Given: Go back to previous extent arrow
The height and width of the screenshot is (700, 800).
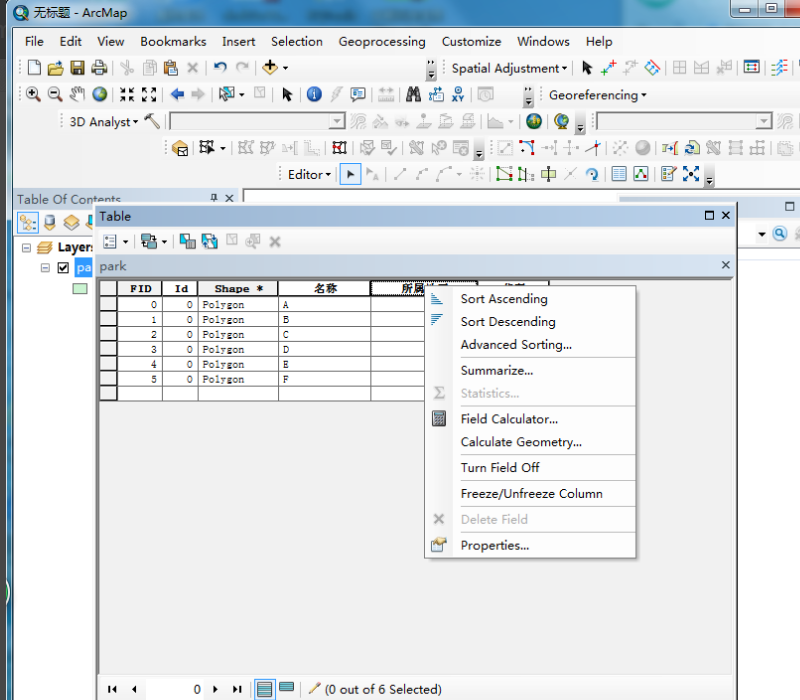Looking at the screenshot, I should coord(177,94).
